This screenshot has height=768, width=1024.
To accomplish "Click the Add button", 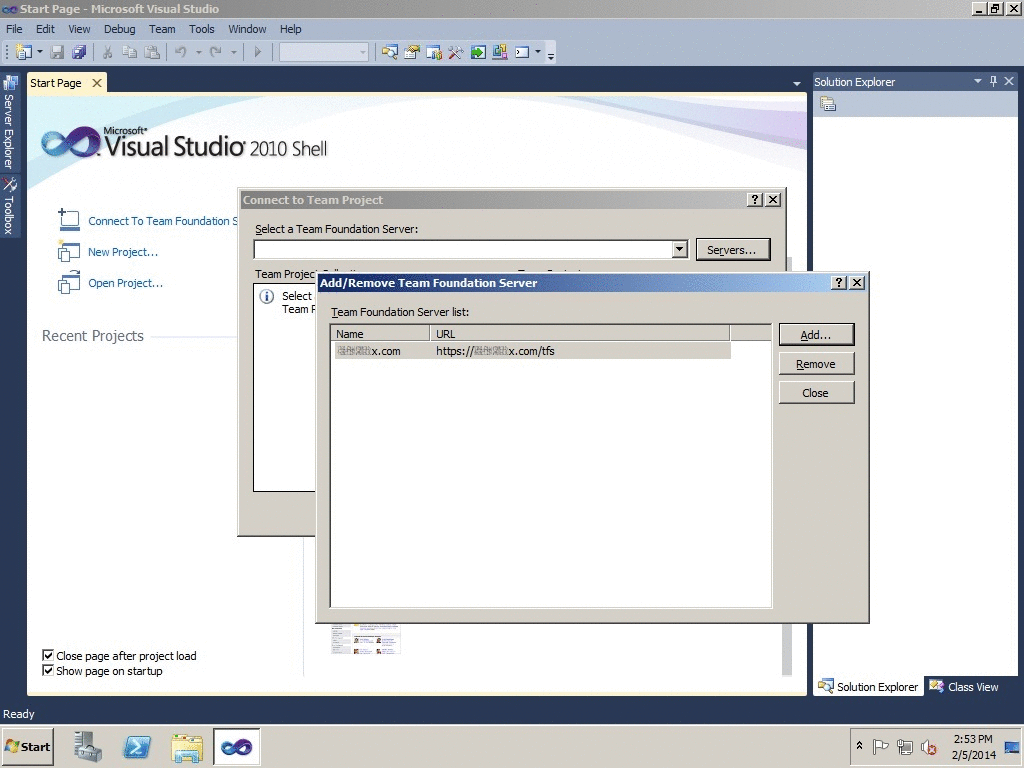I will pyautogui.click(x=816, y=334).
